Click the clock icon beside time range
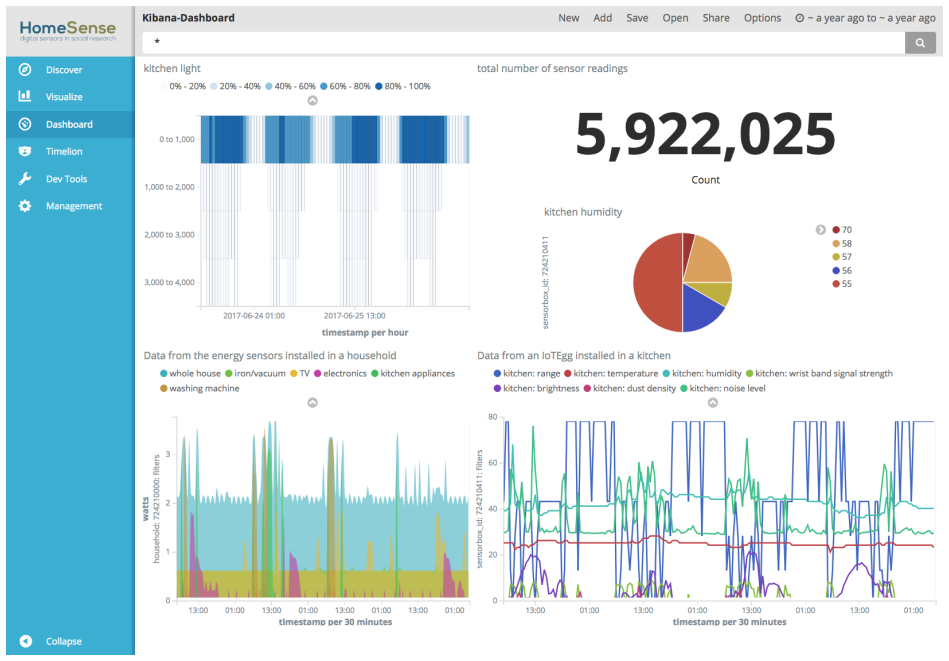The image size is (949, 661). 800,18
